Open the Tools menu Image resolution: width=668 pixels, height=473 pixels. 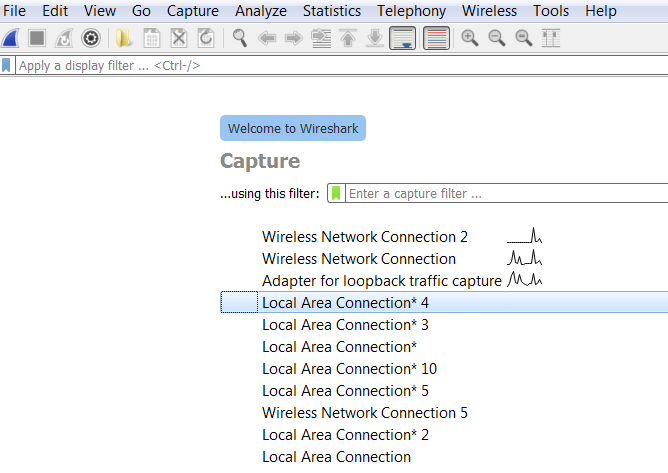(551, 11)
